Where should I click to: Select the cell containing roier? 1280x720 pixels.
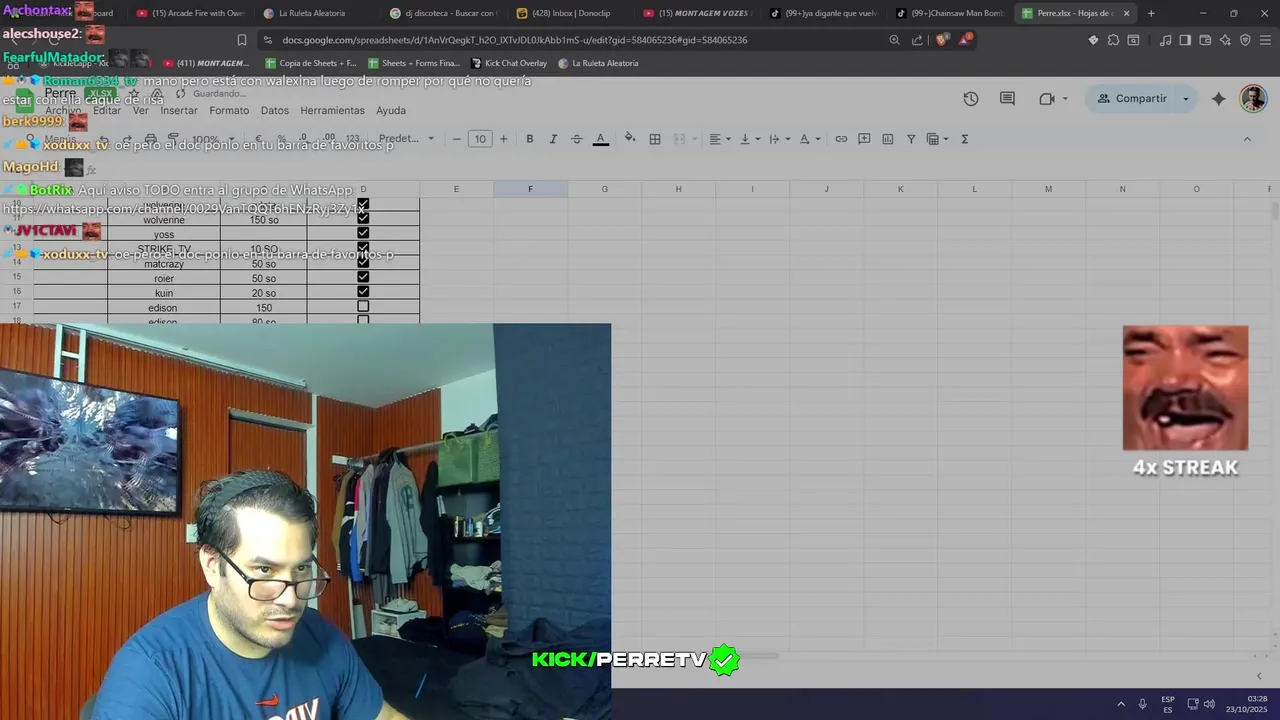coord(164,279)
